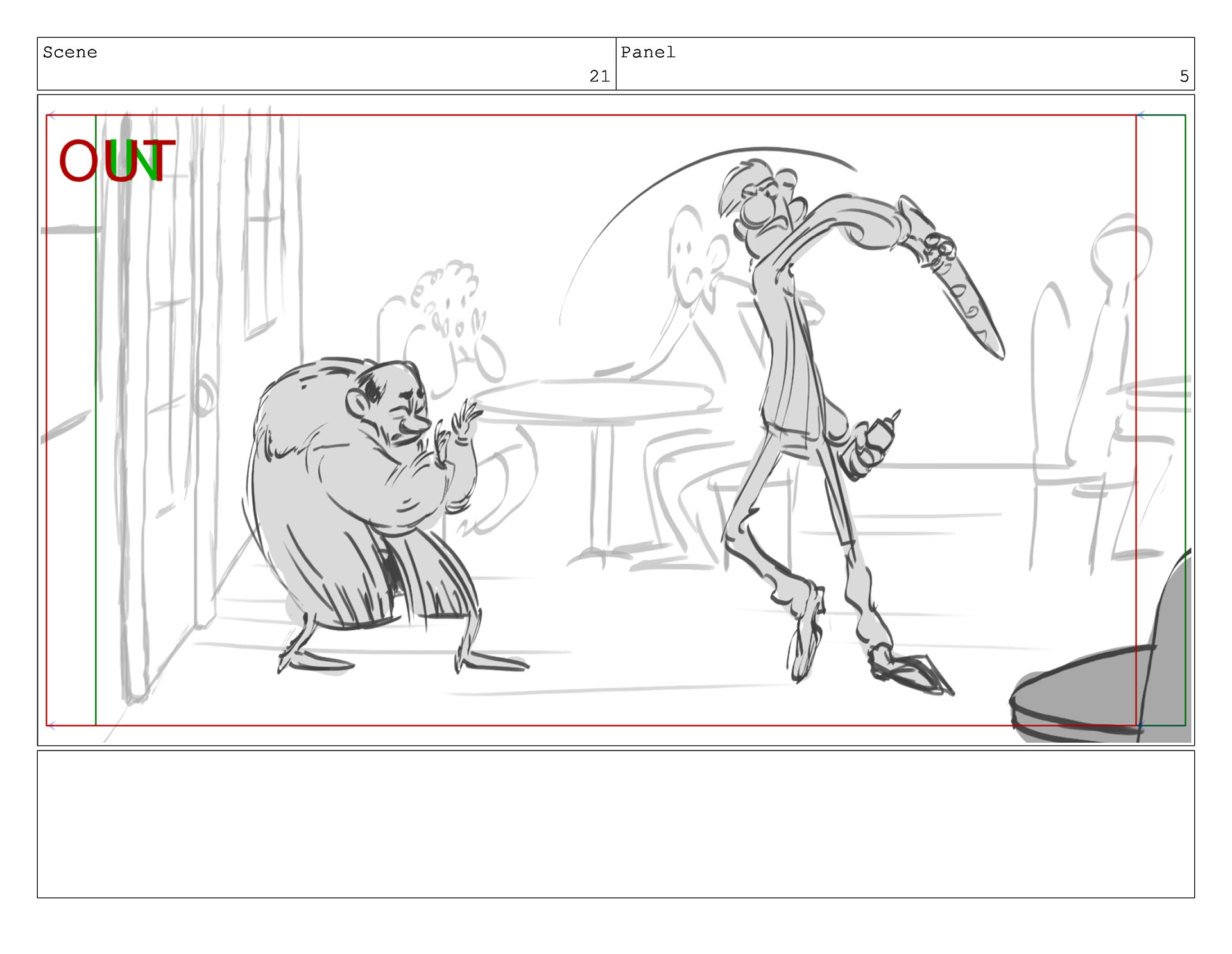Click the green IN camera label

click(133, 160)
